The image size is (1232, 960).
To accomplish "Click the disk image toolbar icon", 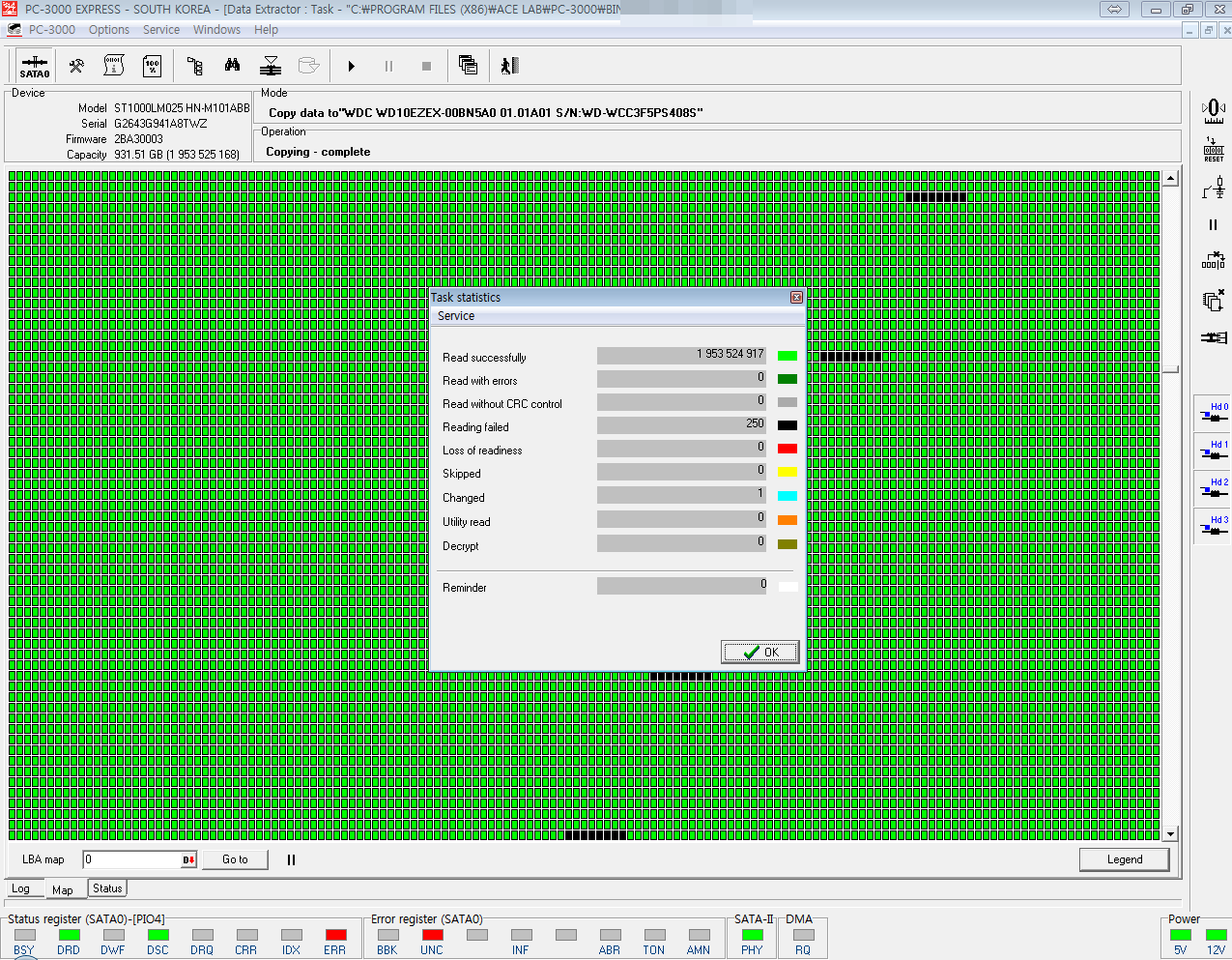I will click(309, 66).
